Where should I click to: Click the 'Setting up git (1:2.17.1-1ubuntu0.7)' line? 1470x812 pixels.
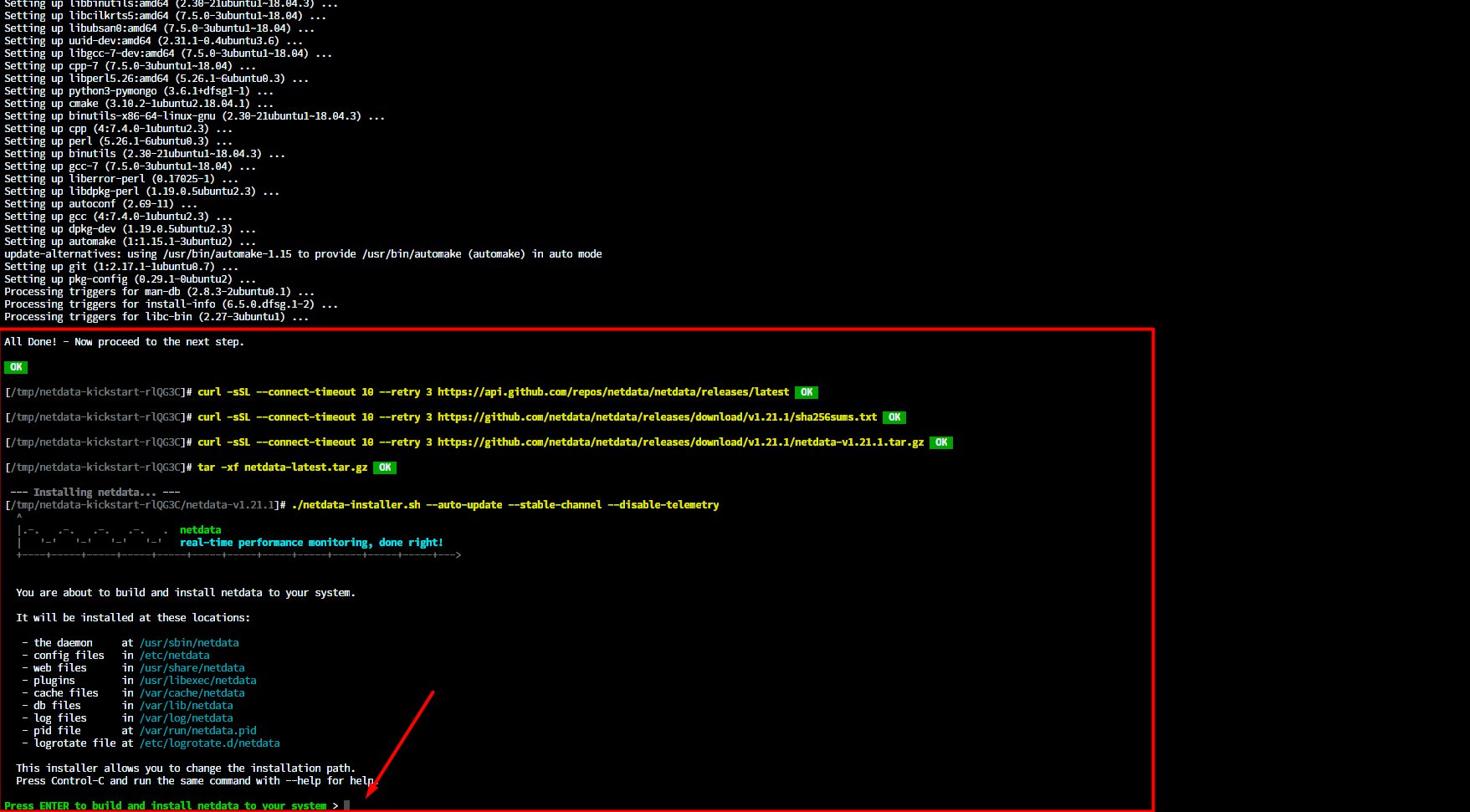click(x=121, y=267)
